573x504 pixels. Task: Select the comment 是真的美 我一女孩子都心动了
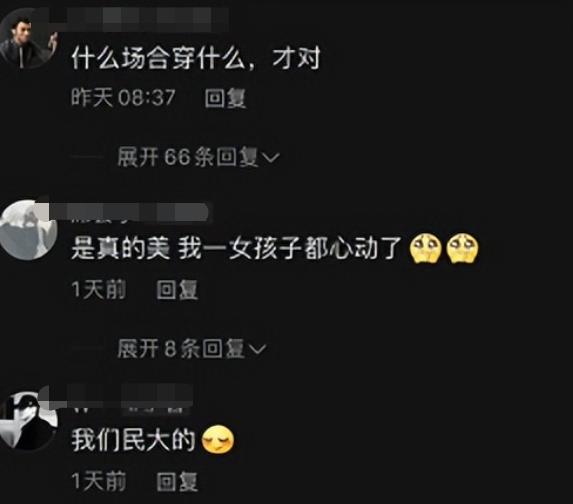(237, 249)
